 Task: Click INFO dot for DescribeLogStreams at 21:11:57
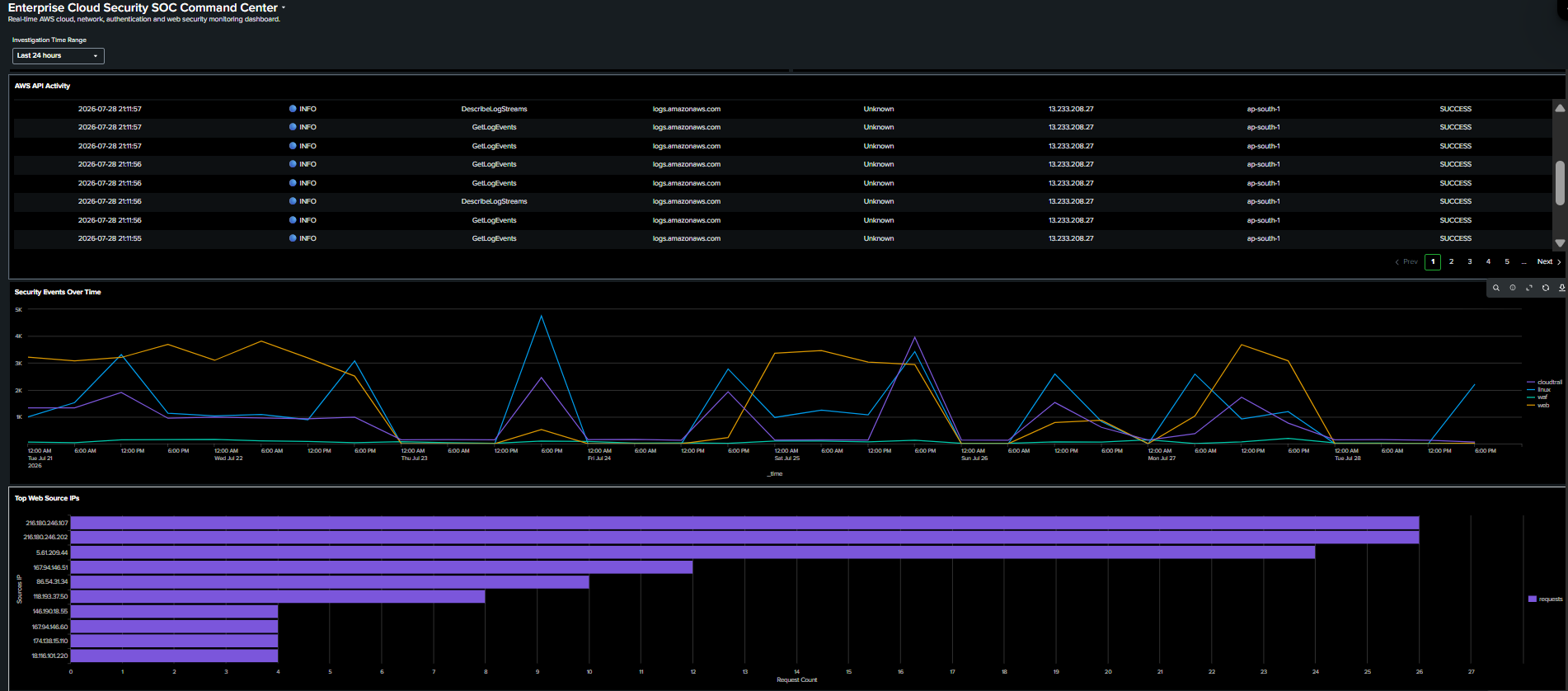293,109
